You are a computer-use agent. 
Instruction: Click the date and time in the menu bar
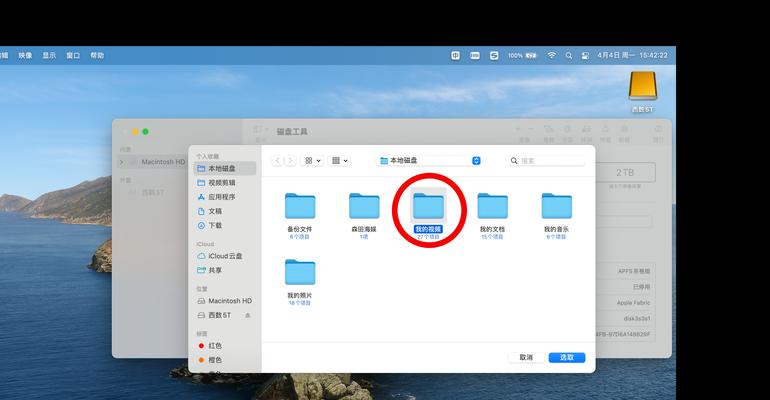632,55
